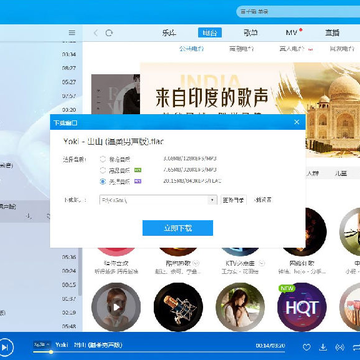Click the green HQ badge in dialog
This screenshot has height=360, width=360.
click(x=138, y=170)
